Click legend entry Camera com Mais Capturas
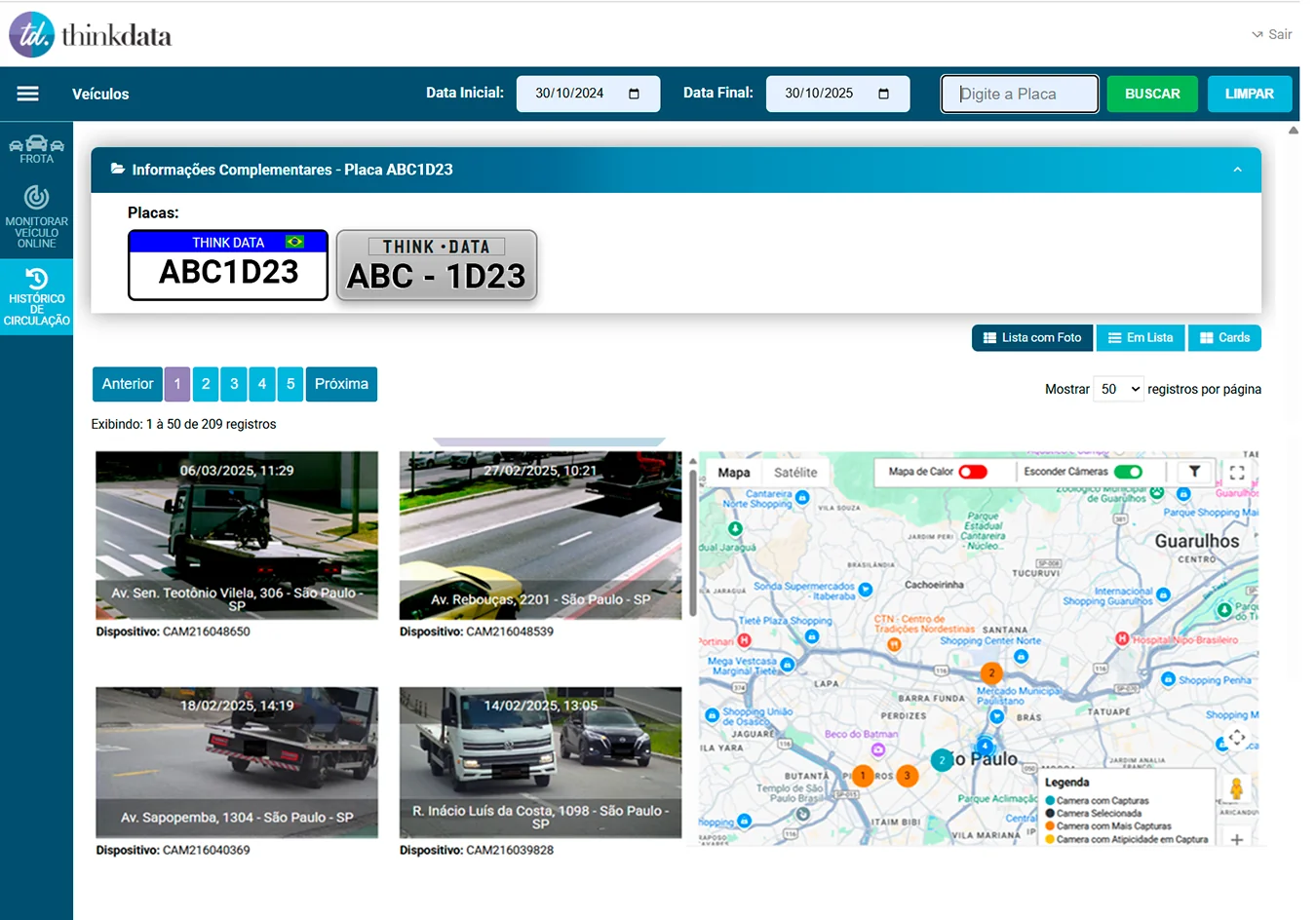The width and height of the screenshot is (1316, 920). point(1107,825)
